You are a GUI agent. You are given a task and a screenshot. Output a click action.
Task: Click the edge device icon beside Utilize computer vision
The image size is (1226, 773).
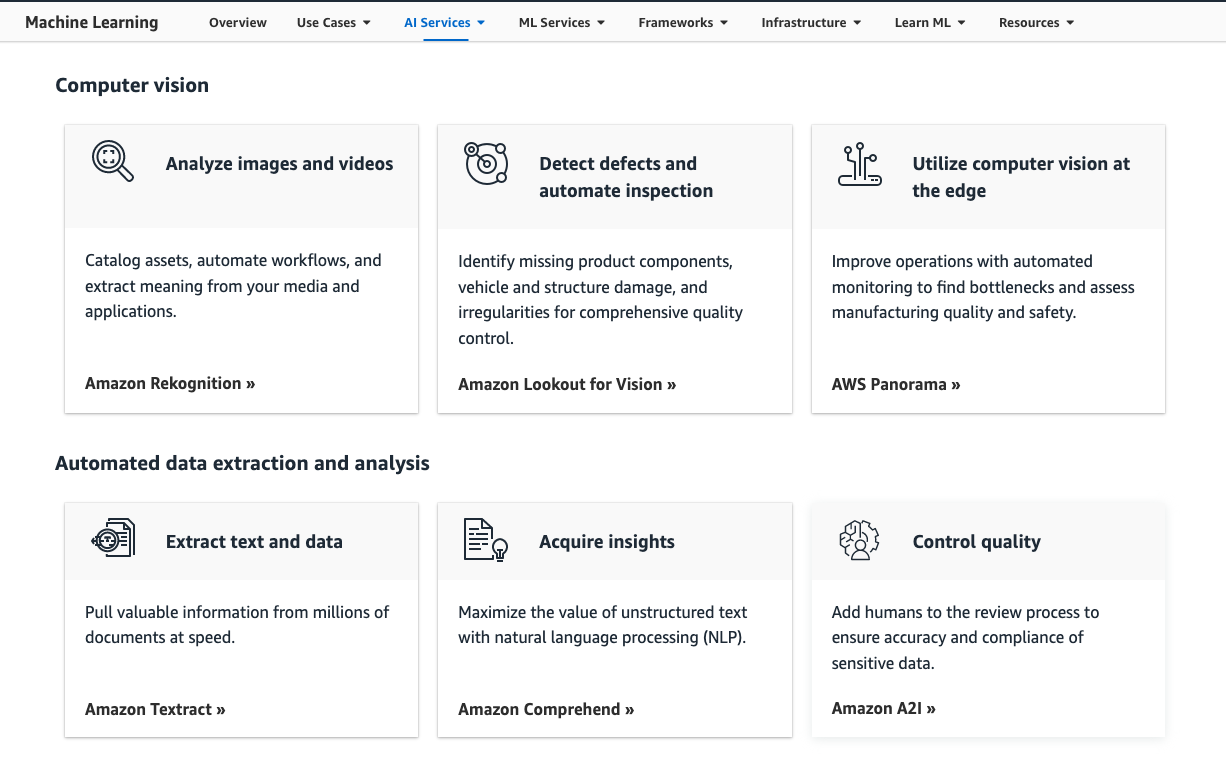tap(859, 165)
